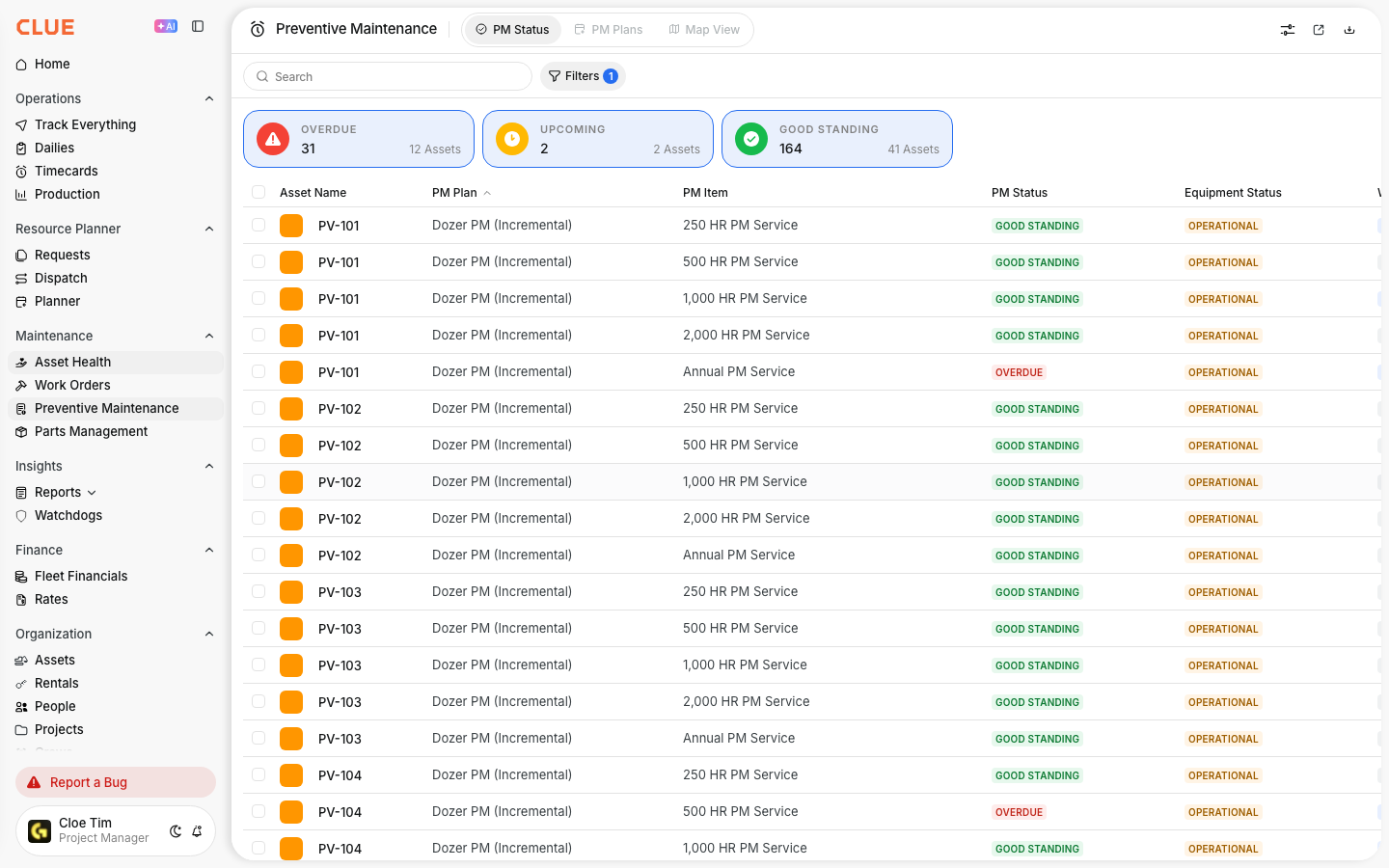The height and width of the screenshot is (868, 1389).
Task: Collapse the Insights section
Action: [x=209, y=466]
